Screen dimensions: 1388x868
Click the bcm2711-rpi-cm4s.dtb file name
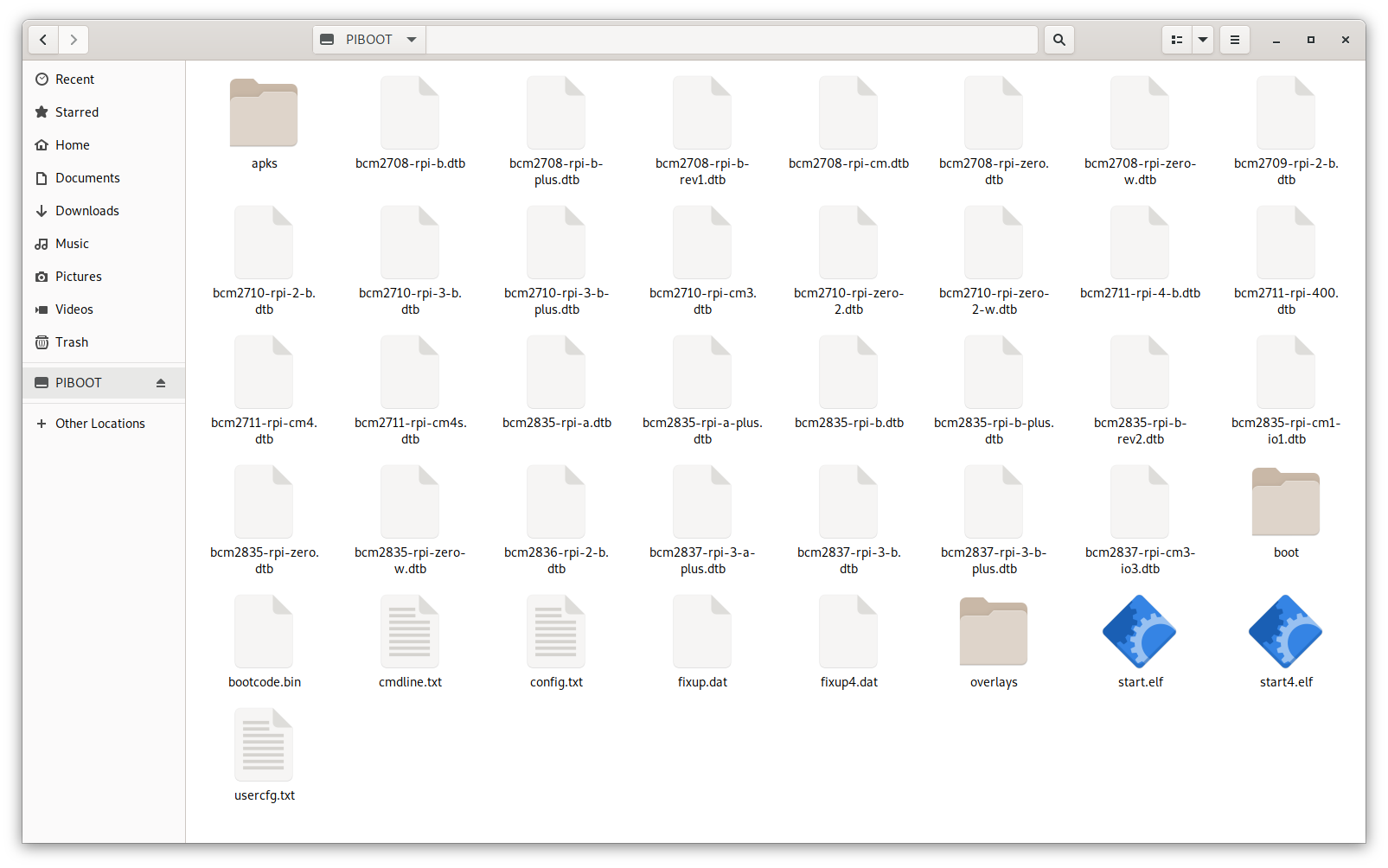coord(410,431)
